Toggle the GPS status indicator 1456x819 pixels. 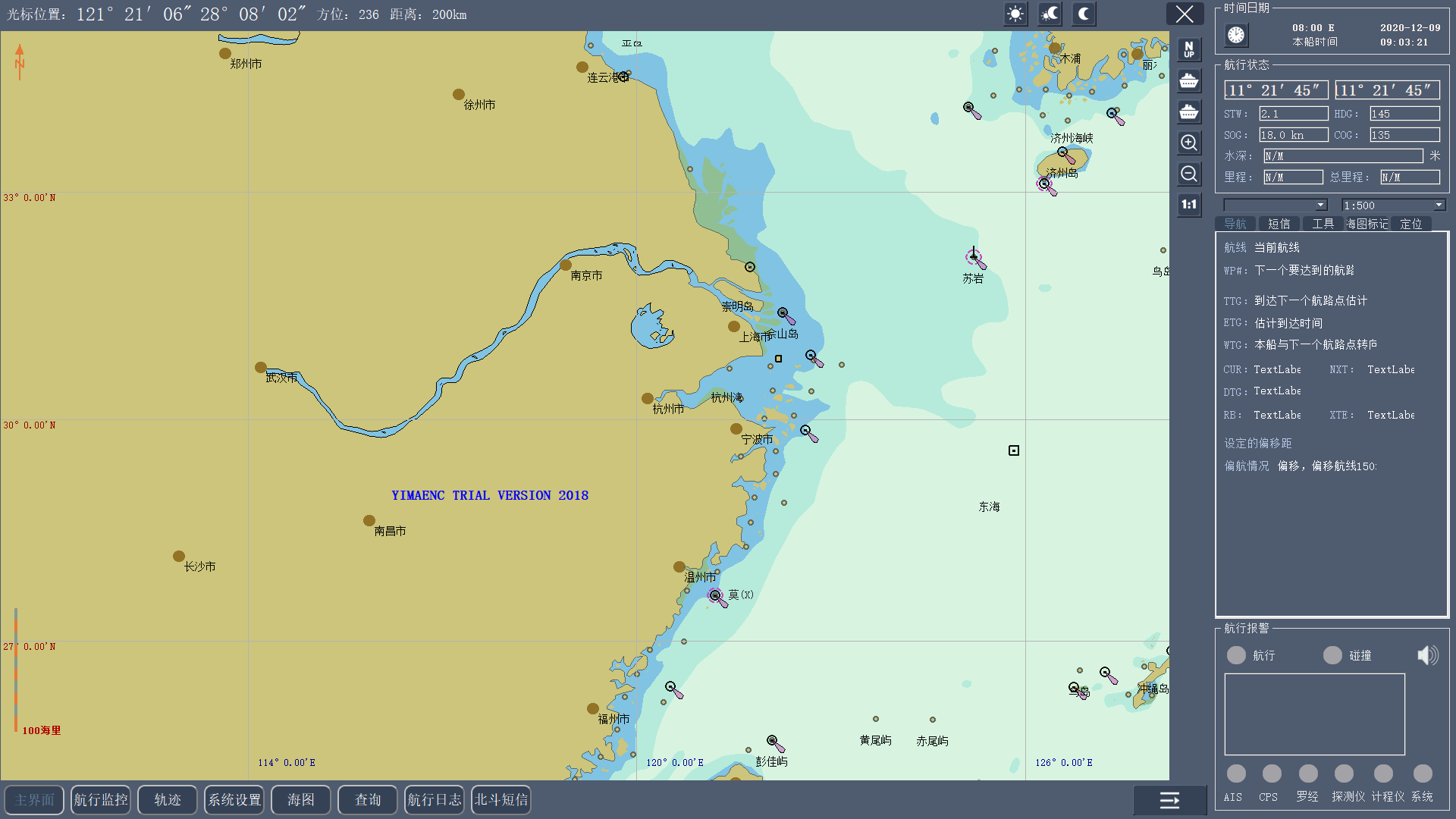point(1272,773)
